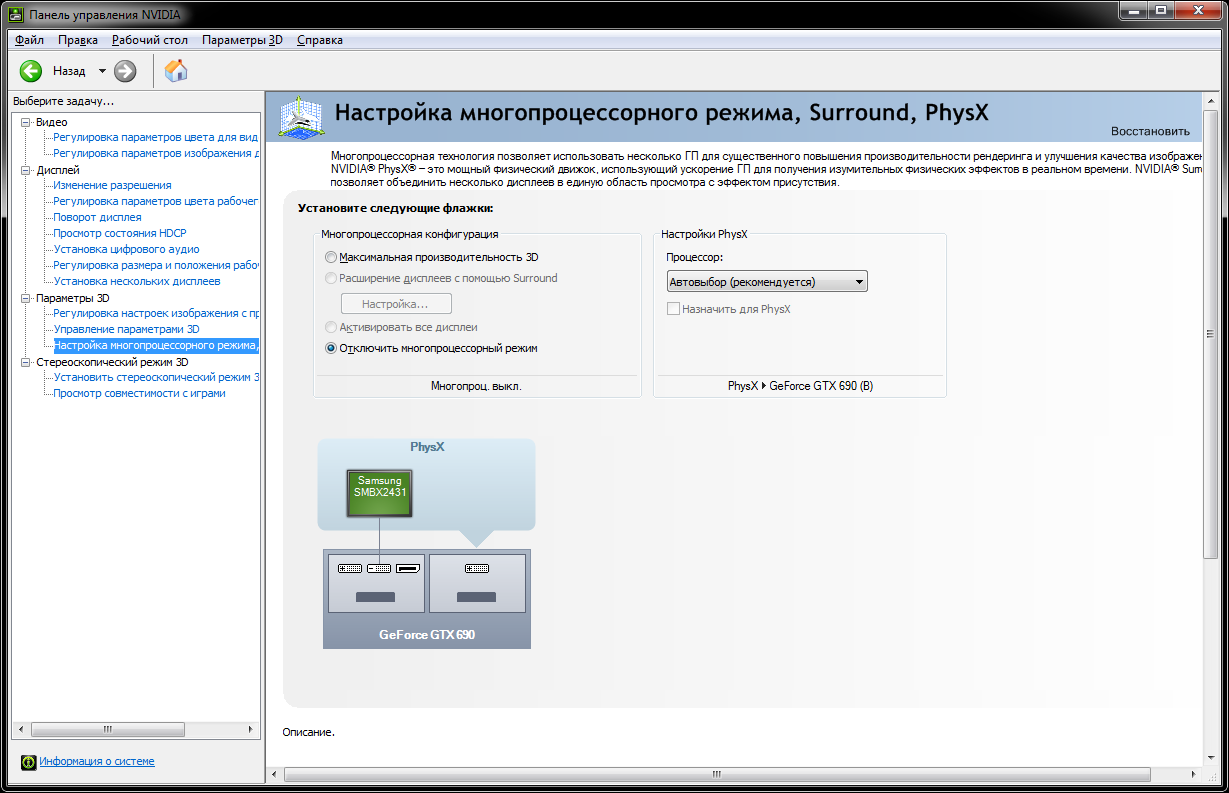Image resolution: width=1229 pixels, height=793 pixels.
Task: Open 'Регулировка размера и положения' task
Action: [x=156, y=265]
